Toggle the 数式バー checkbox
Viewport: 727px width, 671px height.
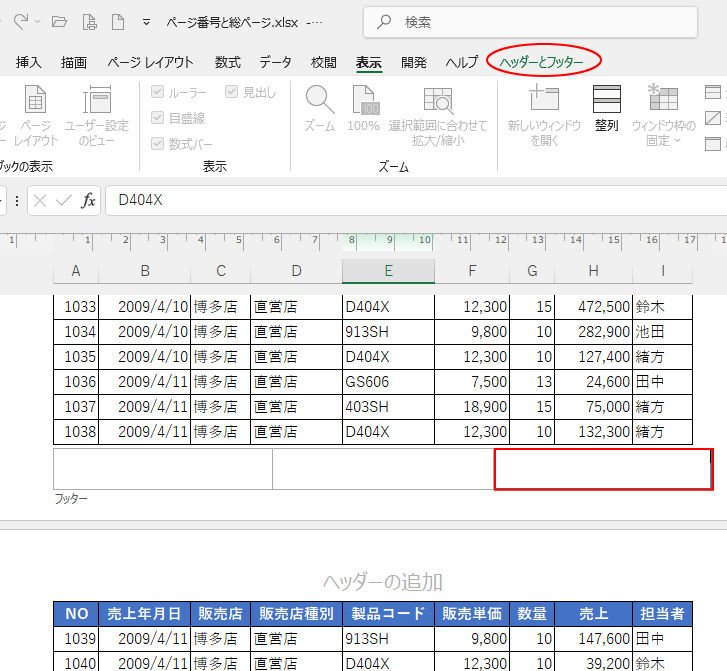pyautogui.click(x=157, y=144)
